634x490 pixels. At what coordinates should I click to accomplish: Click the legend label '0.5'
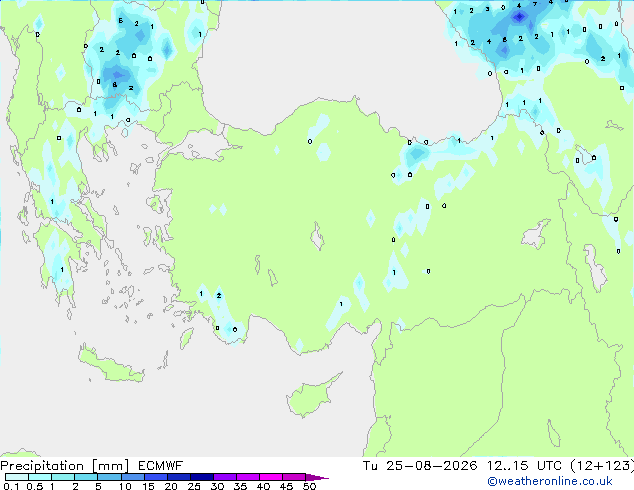34,486
